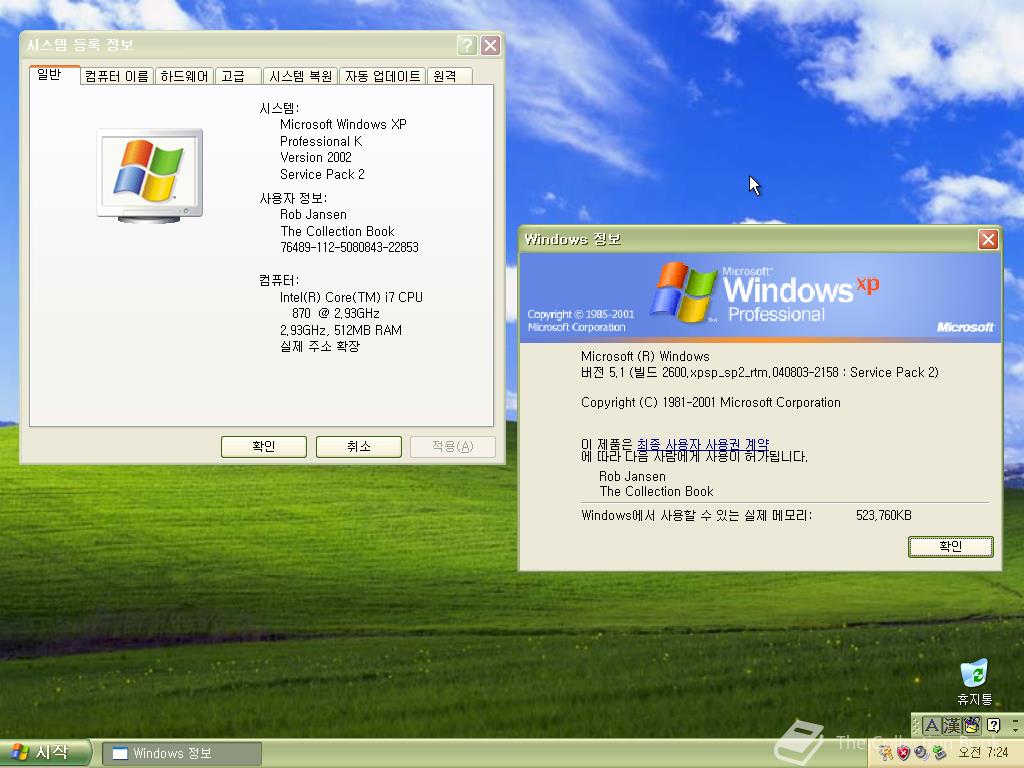Screen dimensions: 1024x768
Task: Click the '2.93GHz, 512MB RAM' text
Action: coord(341,330)
